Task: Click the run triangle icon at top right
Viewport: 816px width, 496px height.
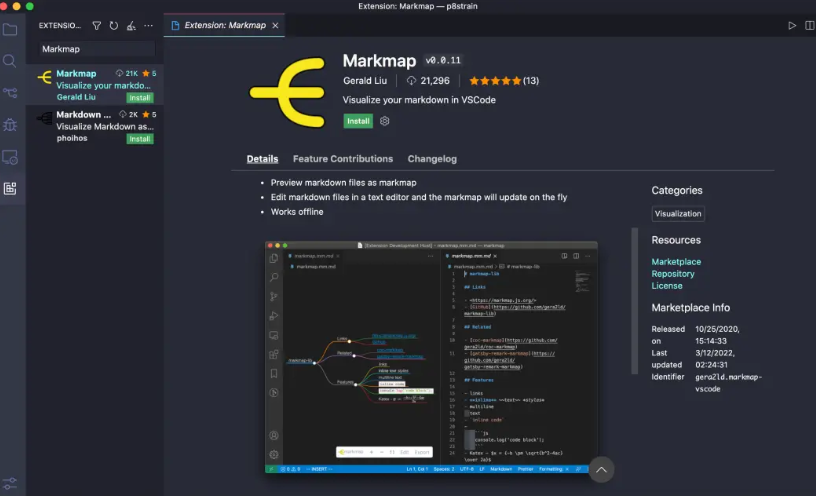Action: (x=792, y=26)
